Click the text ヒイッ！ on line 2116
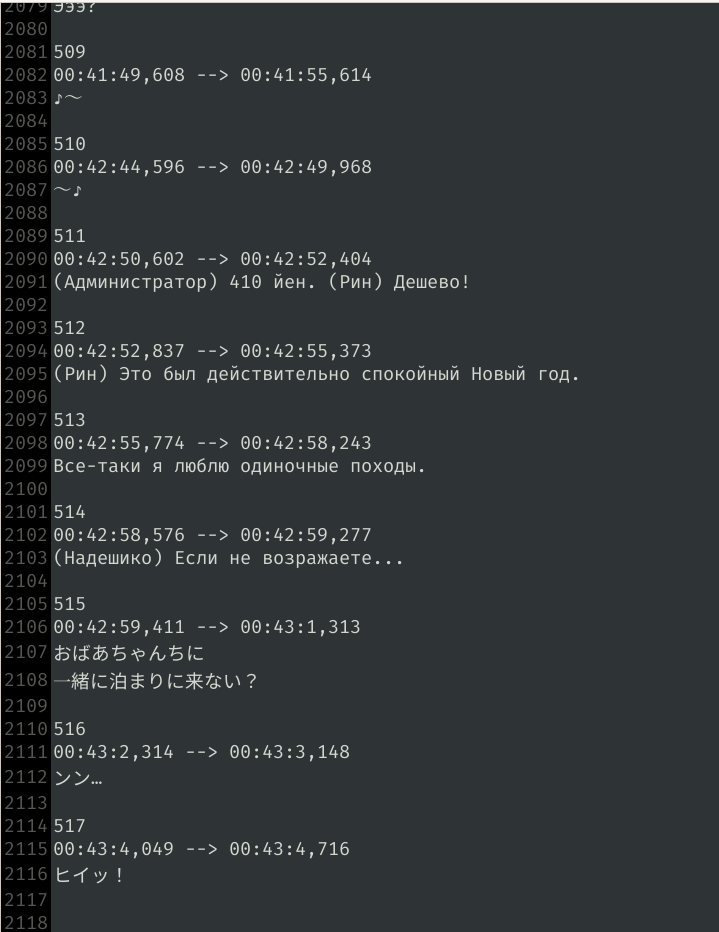 [x=89, y=875]
